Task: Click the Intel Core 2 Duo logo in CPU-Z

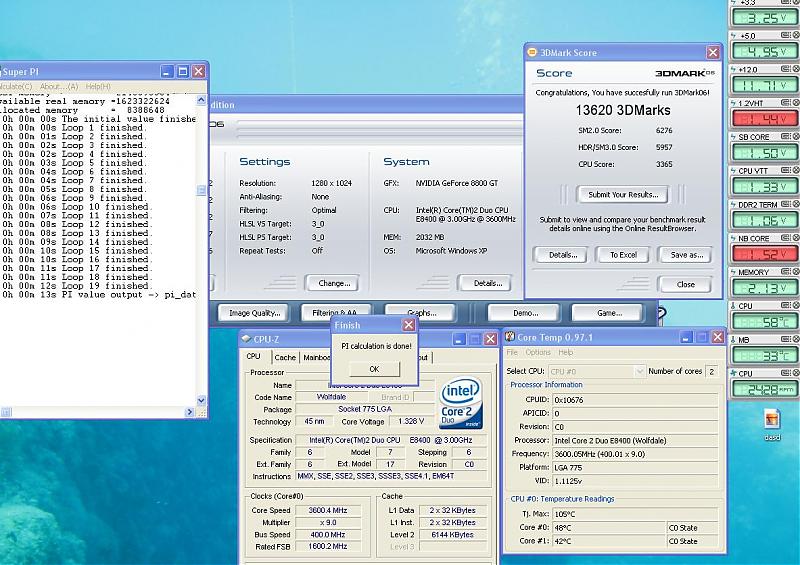Action: coord(461,403)
